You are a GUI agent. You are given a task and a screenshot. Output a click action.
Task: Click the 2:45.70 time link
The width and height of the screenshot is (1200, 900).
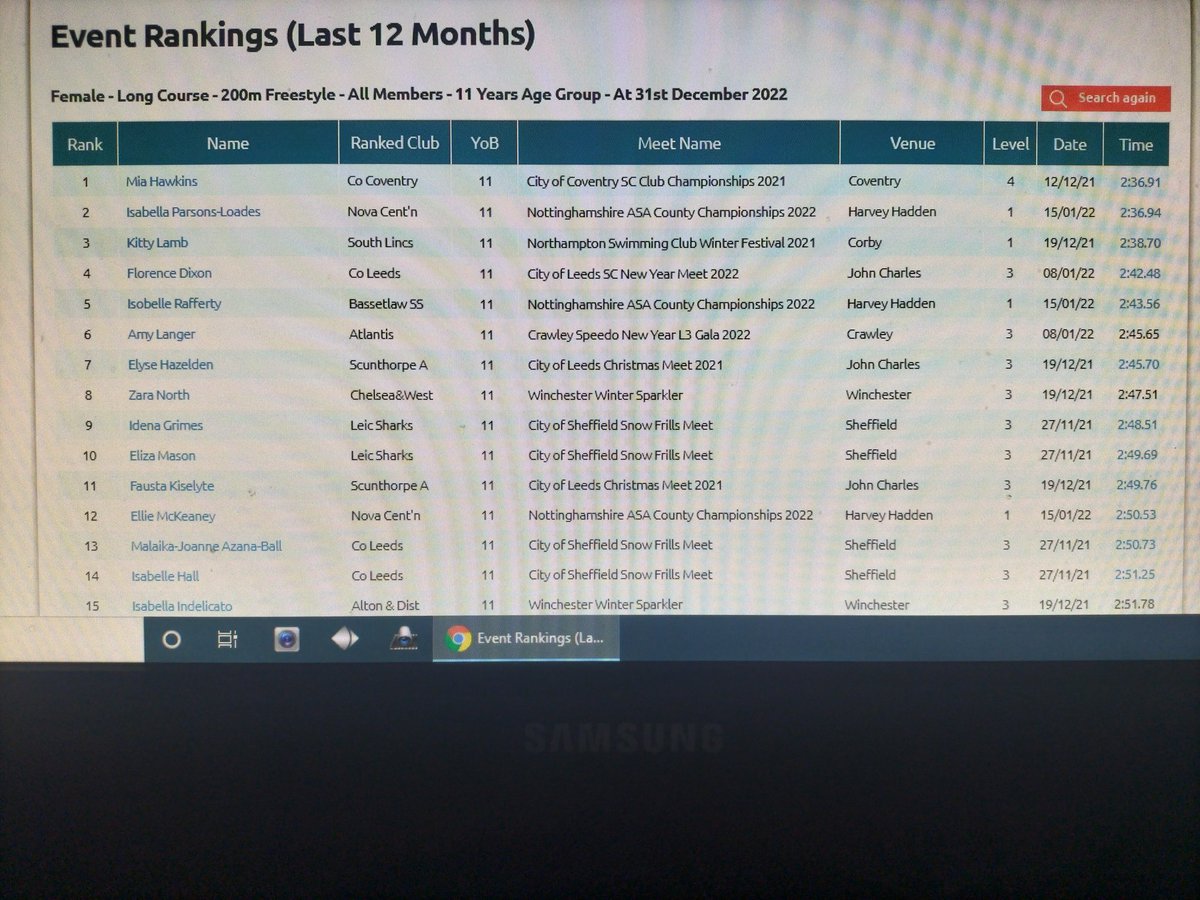(1139, 365)
